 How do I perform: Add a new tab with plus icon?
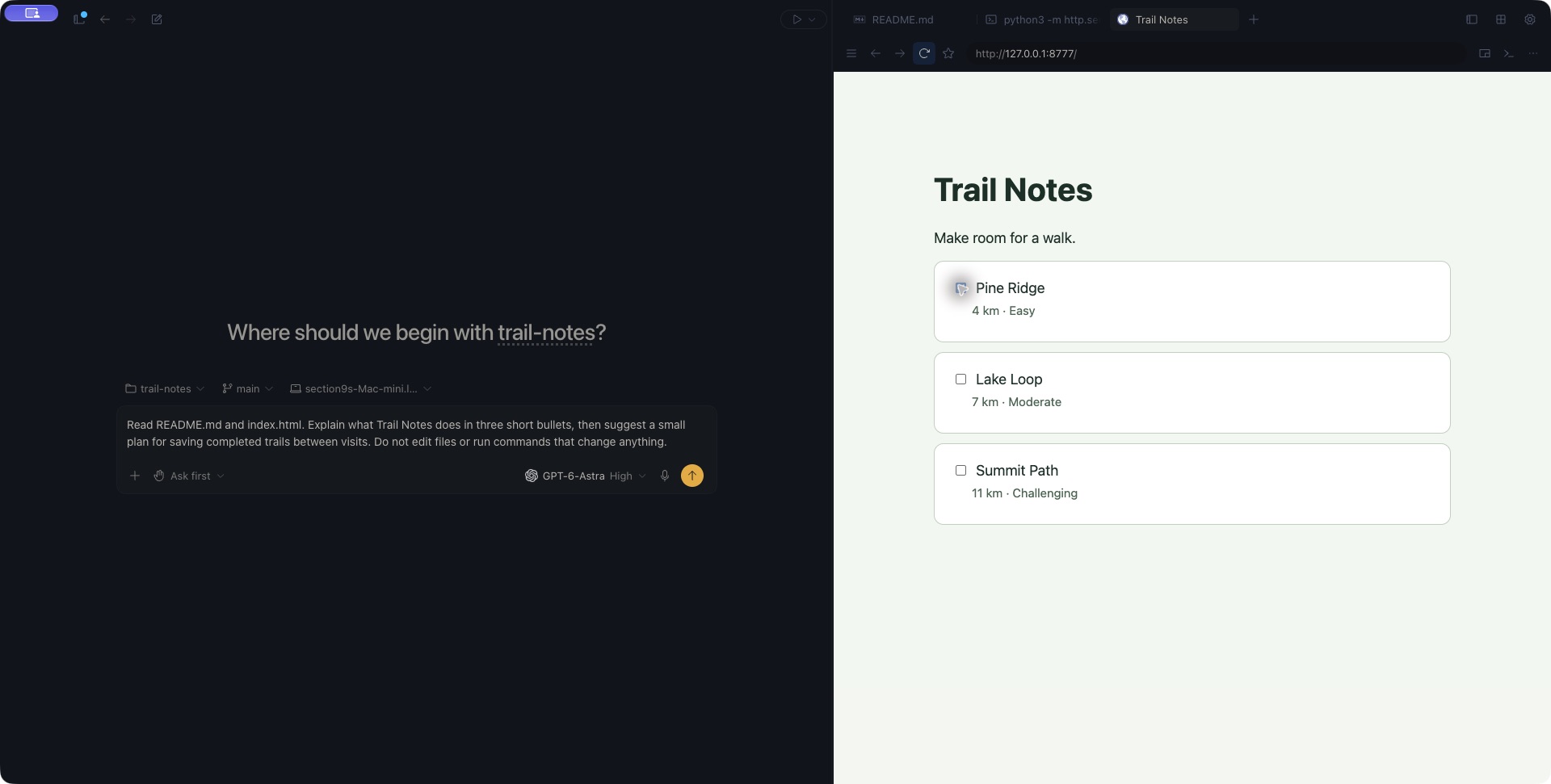point(1254,19)
